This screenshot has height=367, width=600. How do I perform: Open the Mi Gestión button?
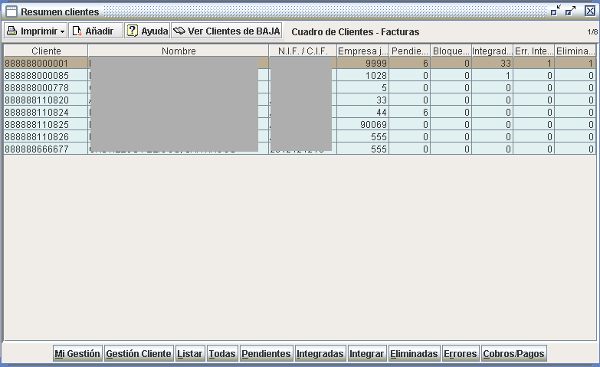tap(78, 354)
